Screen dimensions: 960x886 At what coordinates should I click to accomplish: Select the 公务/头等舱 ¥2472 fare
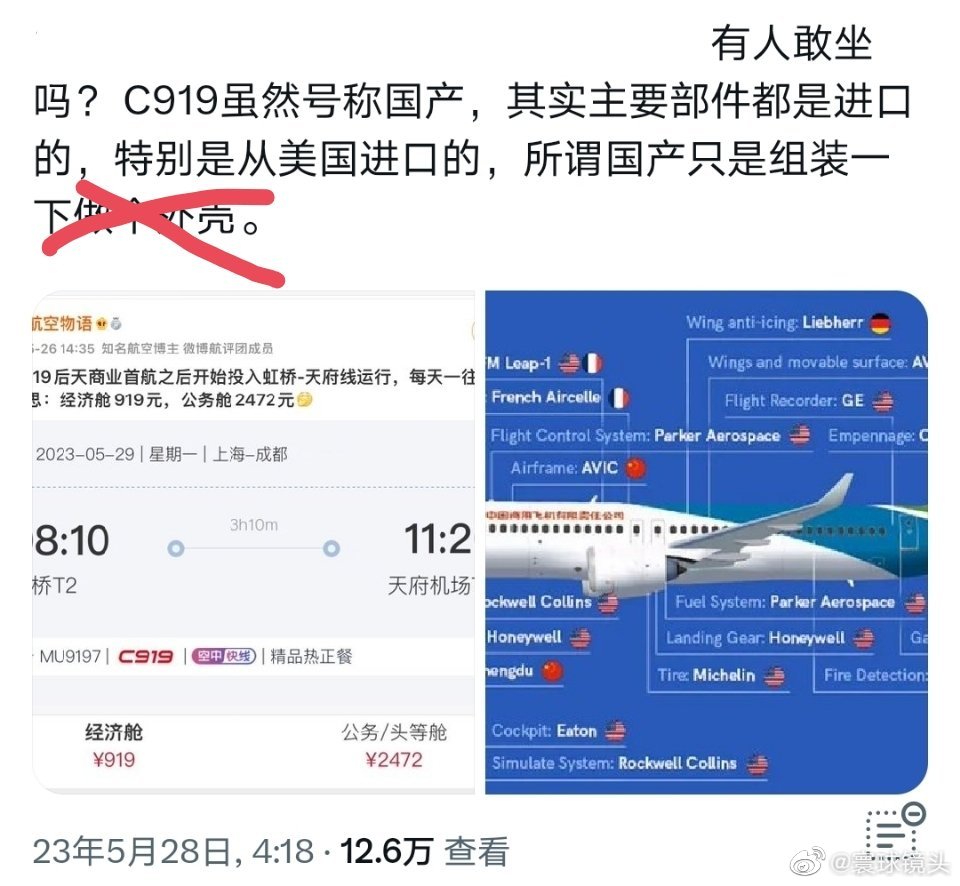coord(394,746)
